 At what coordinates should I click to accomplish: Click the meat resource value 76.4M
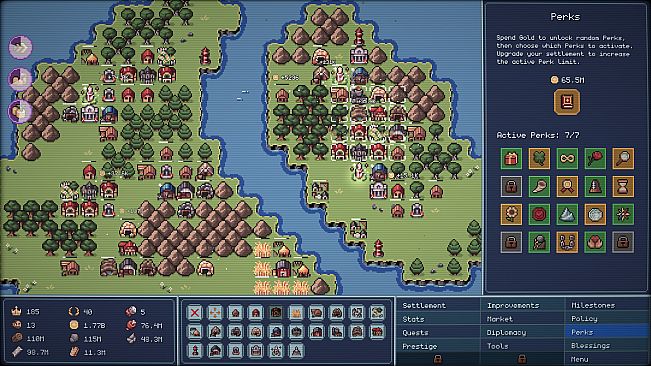(151, 325)
